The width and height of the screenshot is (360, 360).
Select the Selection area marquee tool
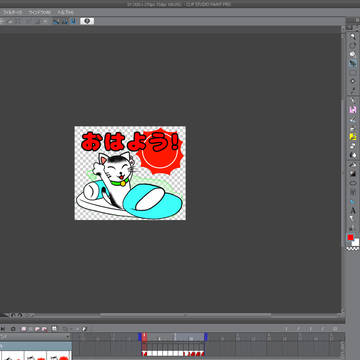coord(353,72)
